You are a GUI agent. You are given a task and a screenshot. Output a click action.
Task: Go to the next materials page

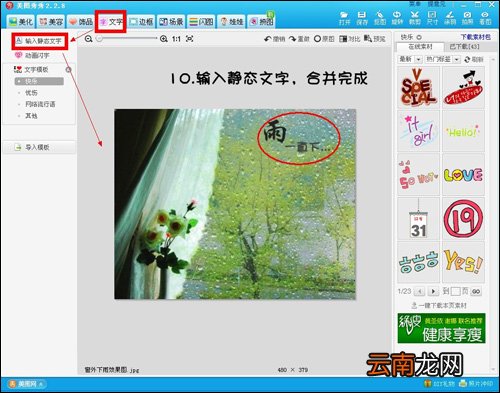433,292
